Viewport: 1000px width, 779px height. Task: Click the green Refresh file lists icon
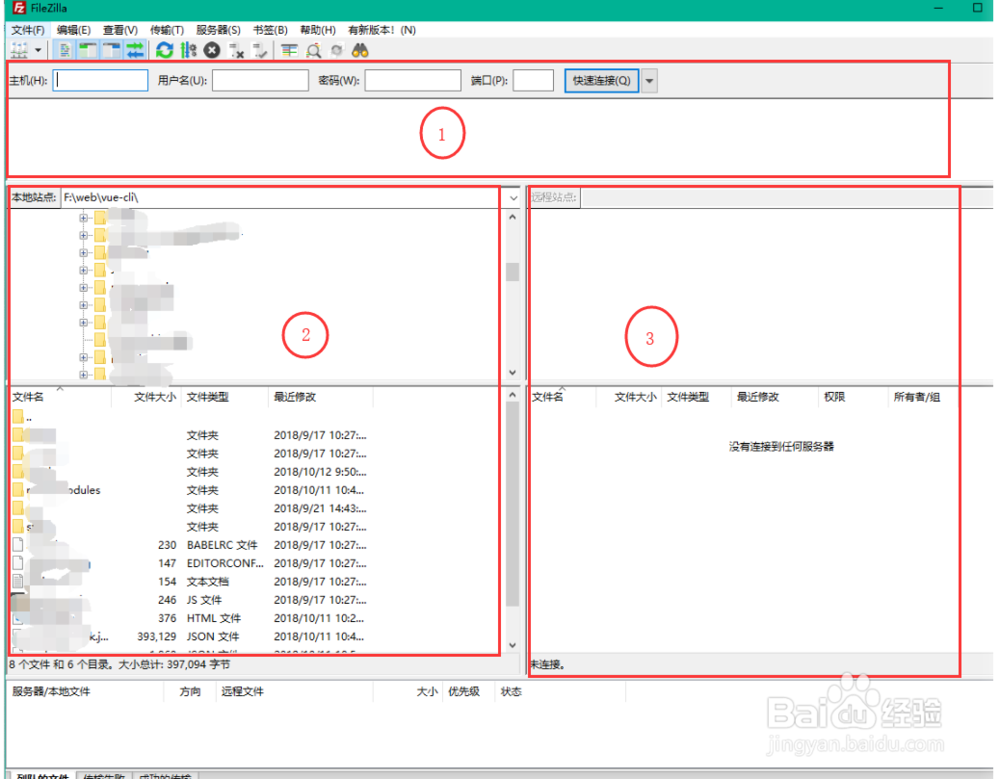click(165, 50)
